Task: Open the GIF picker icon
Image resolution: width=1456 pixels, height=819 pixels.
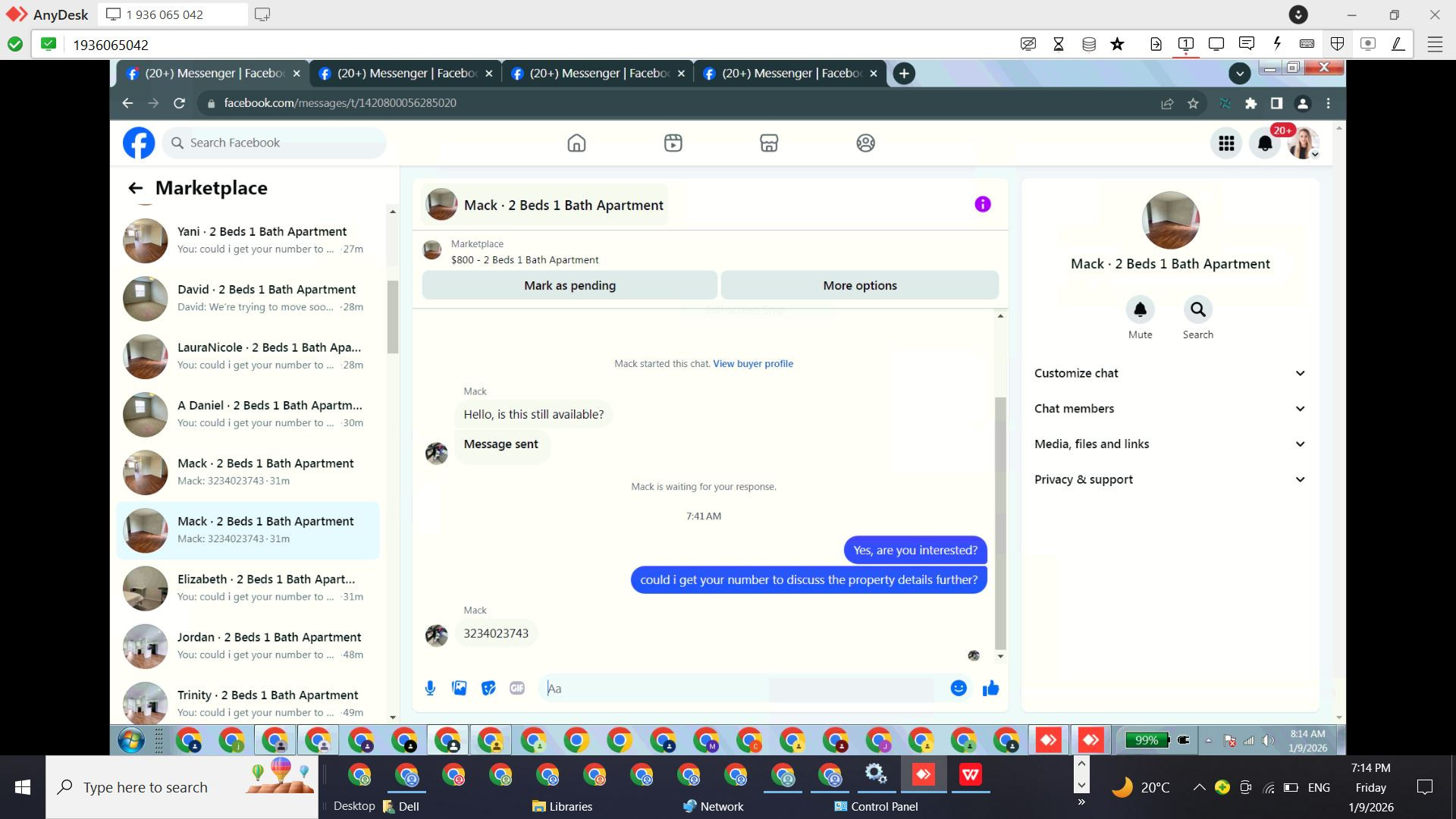Action: 517,688
